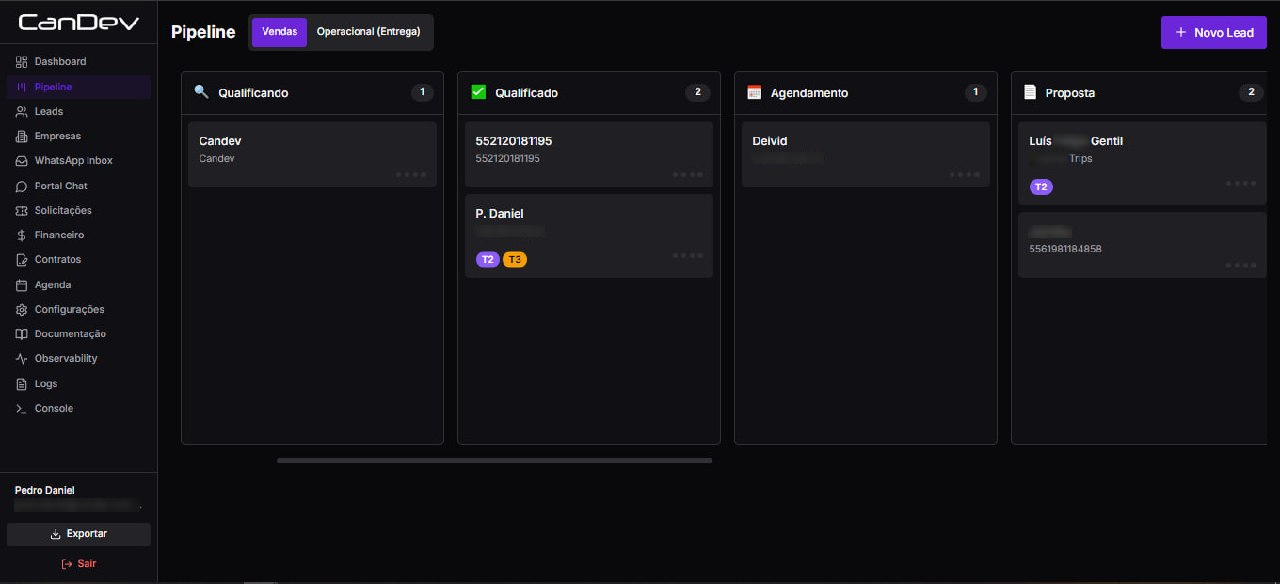Click the Exportar button
The width and height of the screenshot is (1280, 584).
pos(79,534)
